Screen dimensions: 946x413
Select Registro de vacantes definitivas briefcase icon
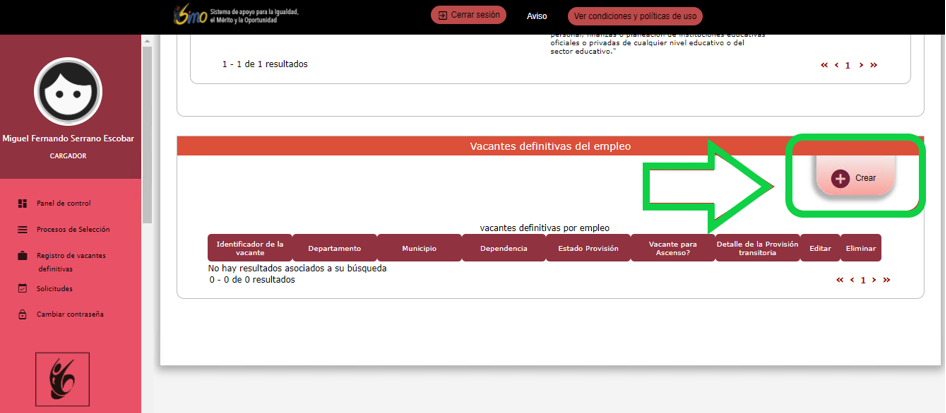click(22, 256)
